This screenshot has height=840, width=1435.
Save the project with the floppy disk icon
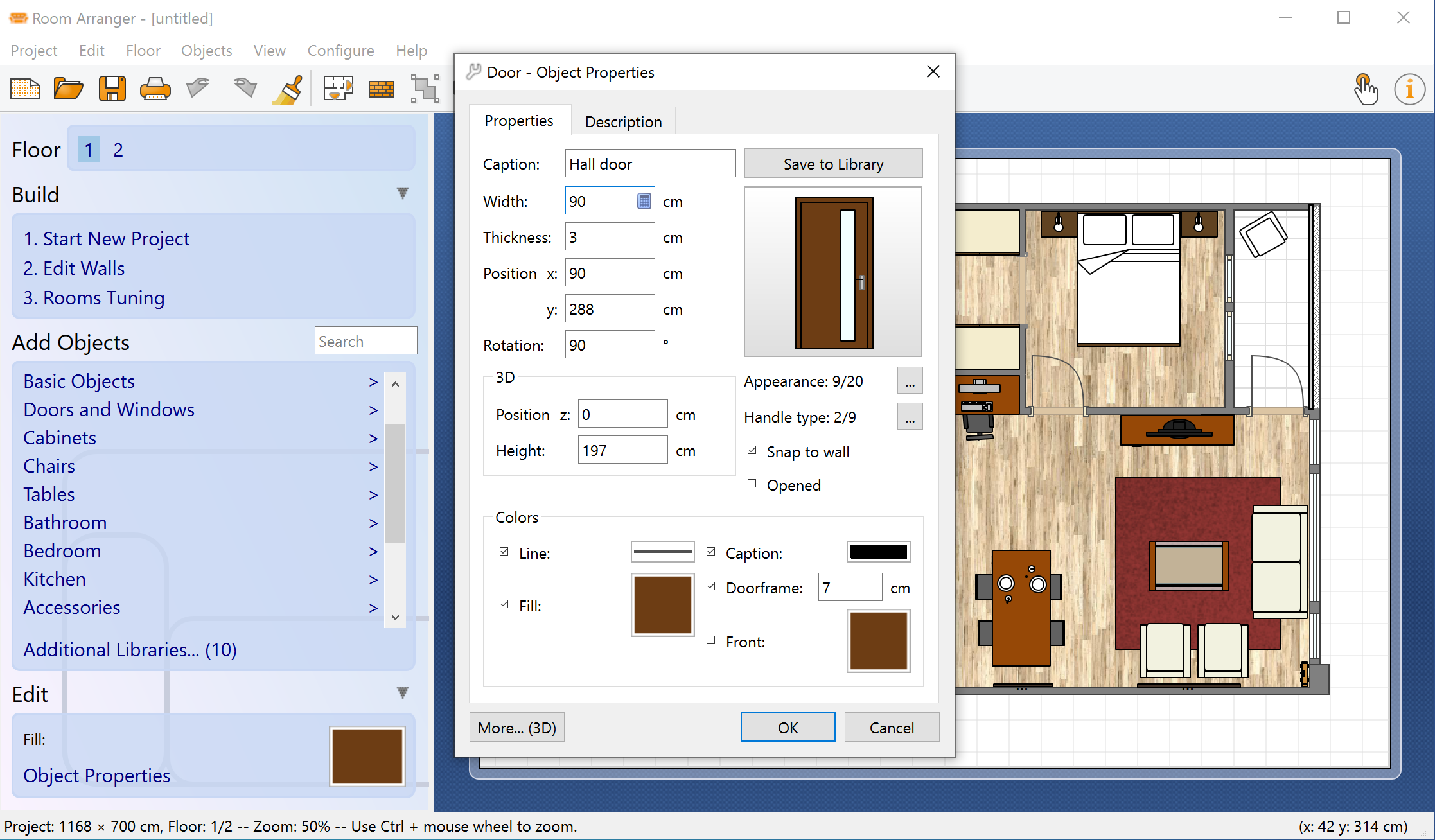point(112,88)
